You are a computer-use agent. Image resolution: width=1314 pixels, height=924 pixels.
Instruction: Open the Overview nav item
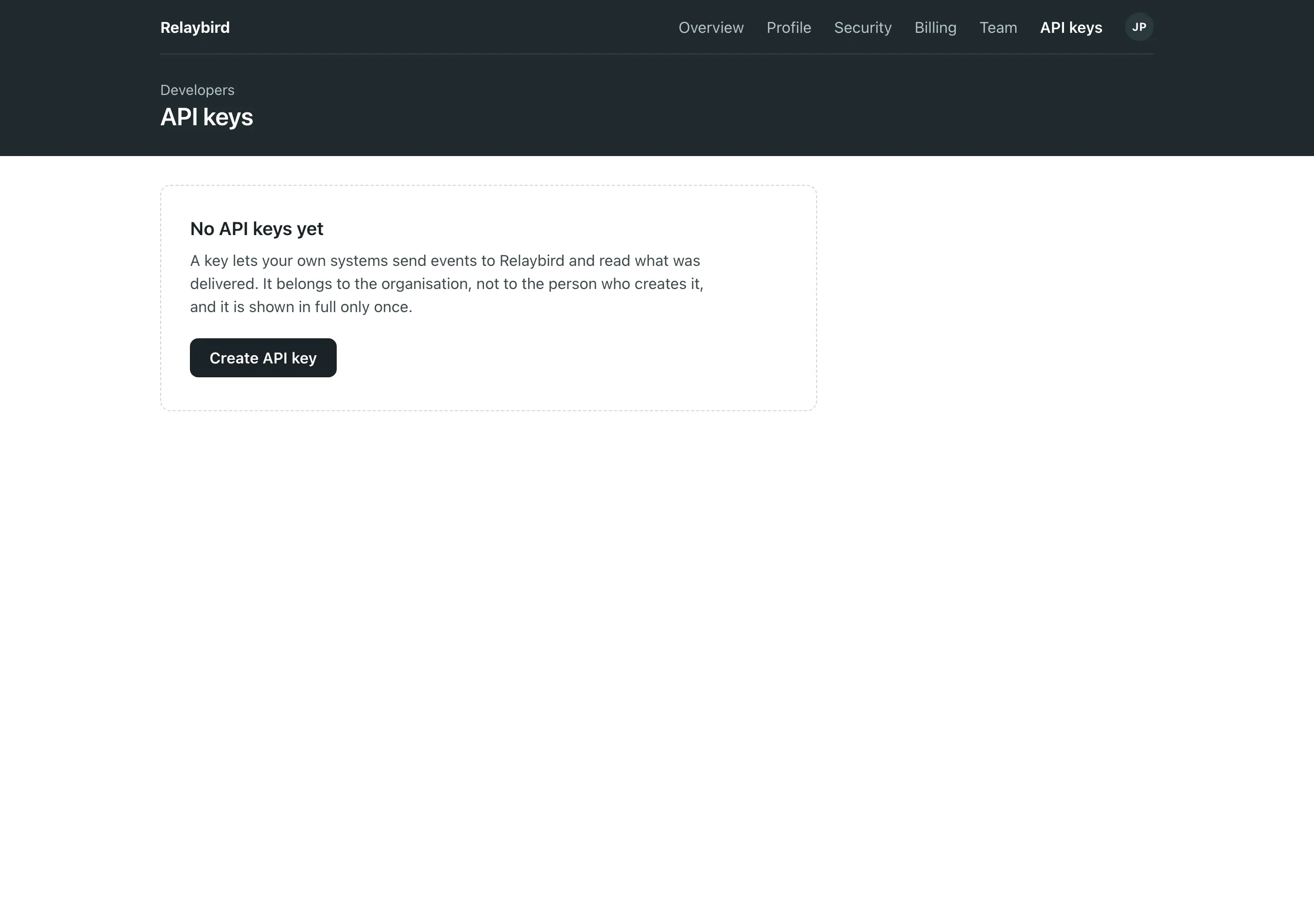[x=711, y=28]
